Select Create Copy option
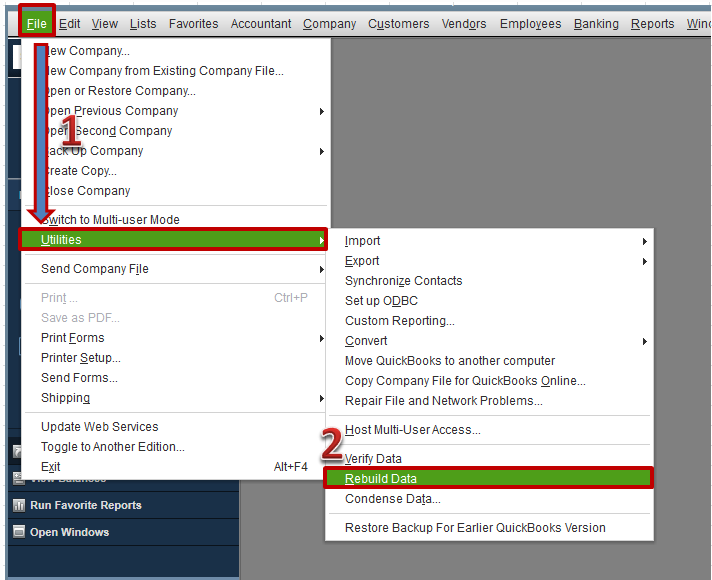712x580 pixels. [x=81, y=171]
